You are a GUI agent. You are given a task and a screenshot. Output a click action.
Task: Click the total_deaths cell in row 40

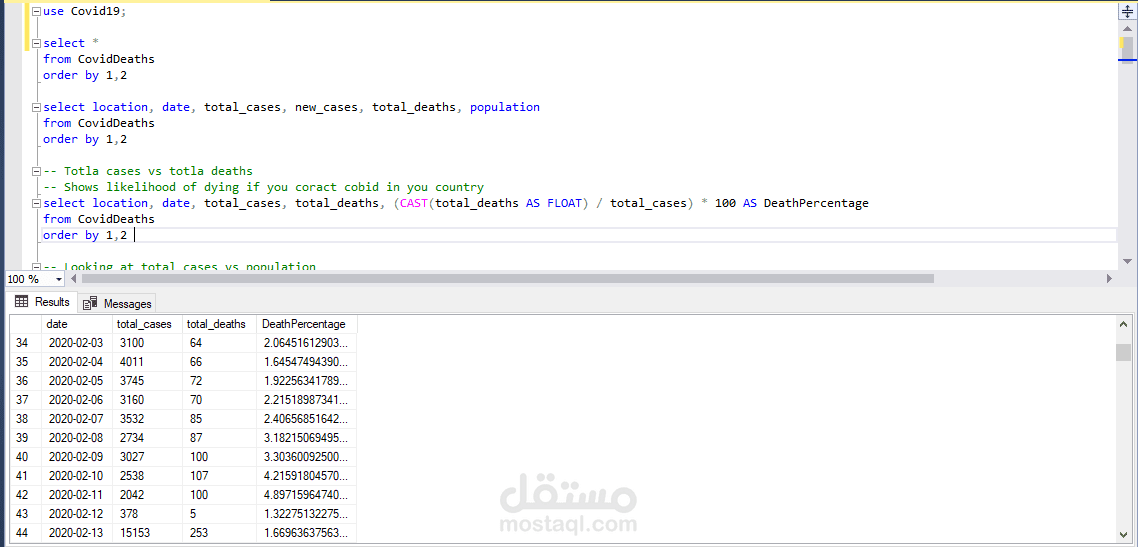point(219,456)
